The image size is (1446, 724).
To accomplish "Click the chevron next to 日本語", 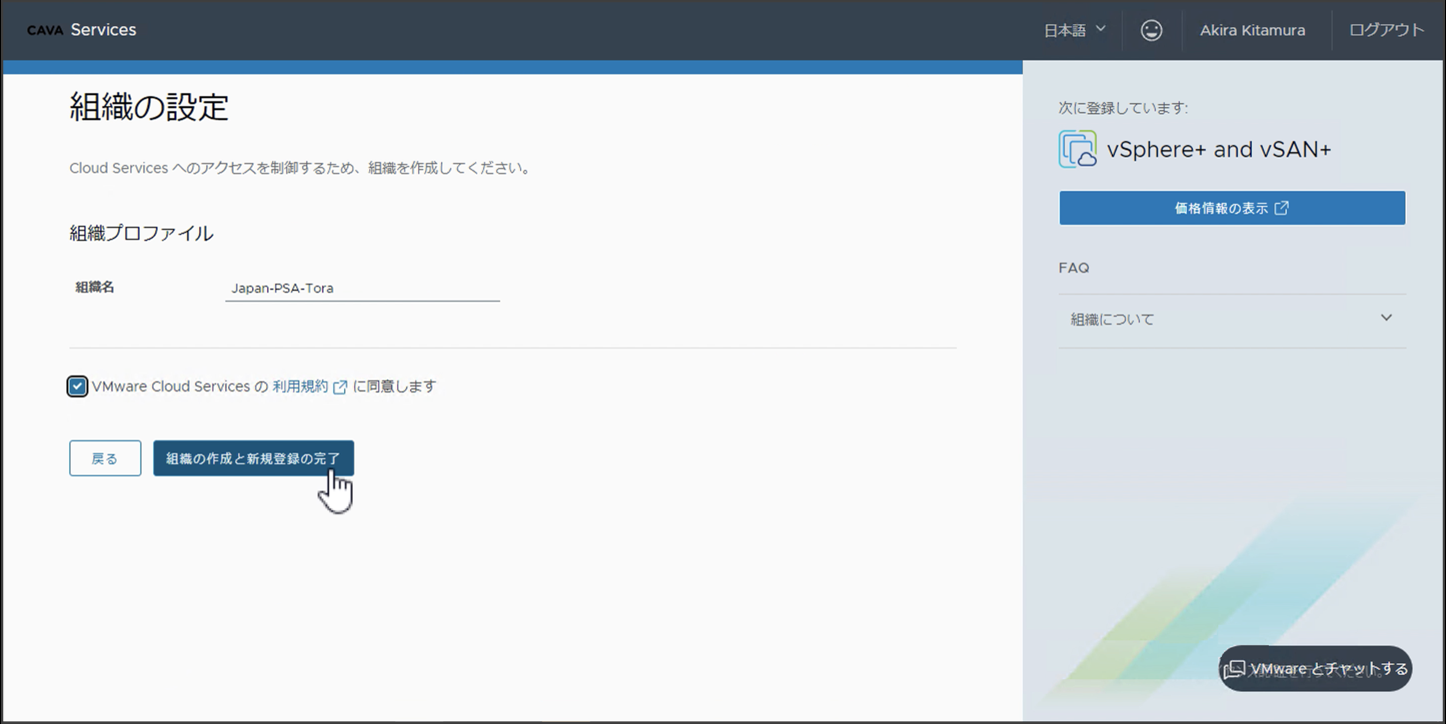I will 1100,30.
